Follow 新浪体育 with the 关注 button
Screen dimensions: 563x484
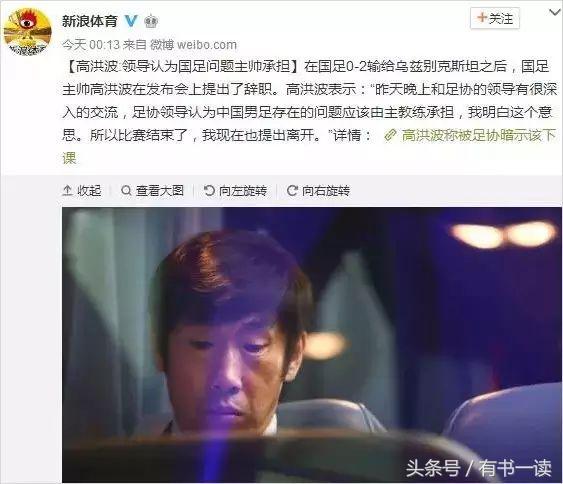[495, 18]
